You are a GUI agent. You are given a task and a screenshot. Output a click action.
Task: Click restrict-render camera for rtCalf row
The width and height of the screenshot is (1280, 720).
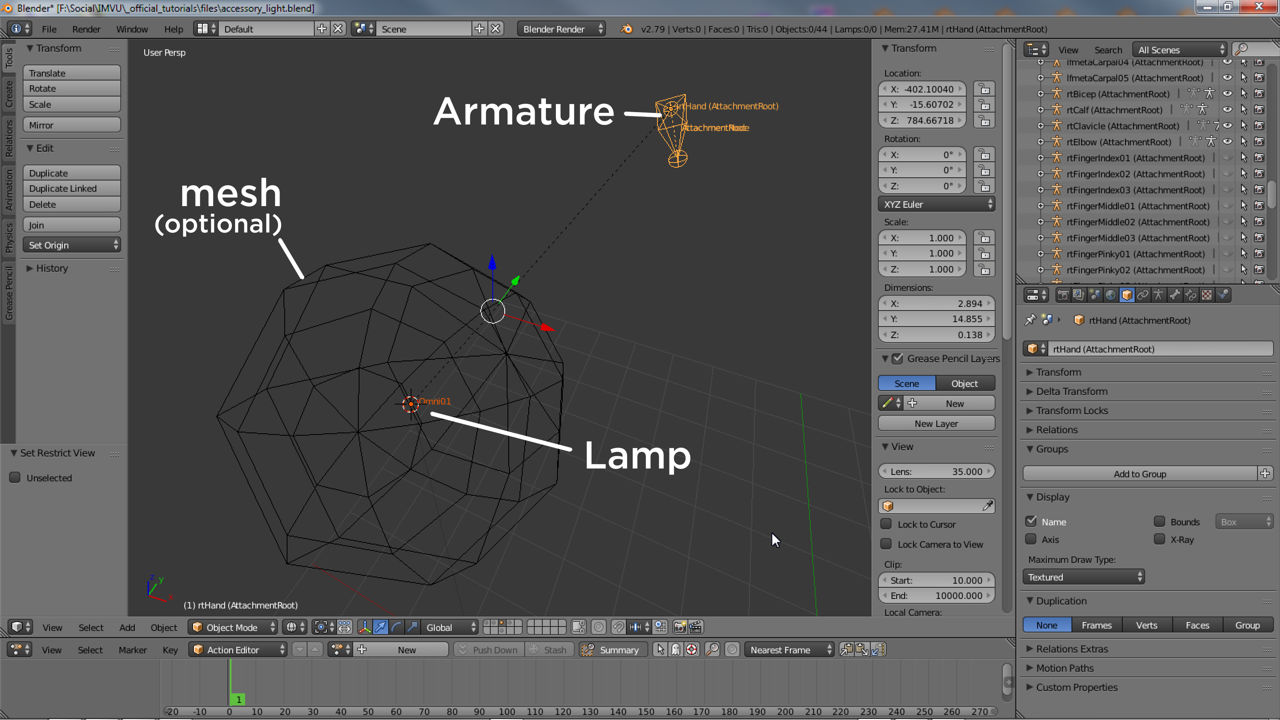pyautogui.click(x=1259, y=110)
